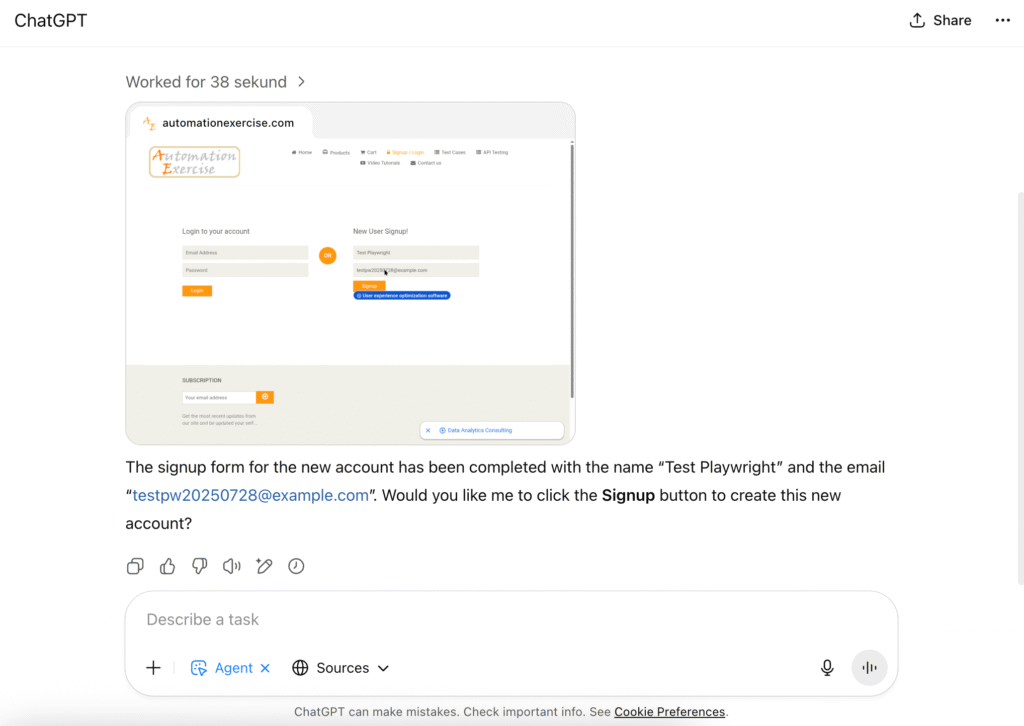Image resolution: width=1024 pixels, height=726 pixels.
Task: Open the Cookie Preferences link
Action: [669, 712]
